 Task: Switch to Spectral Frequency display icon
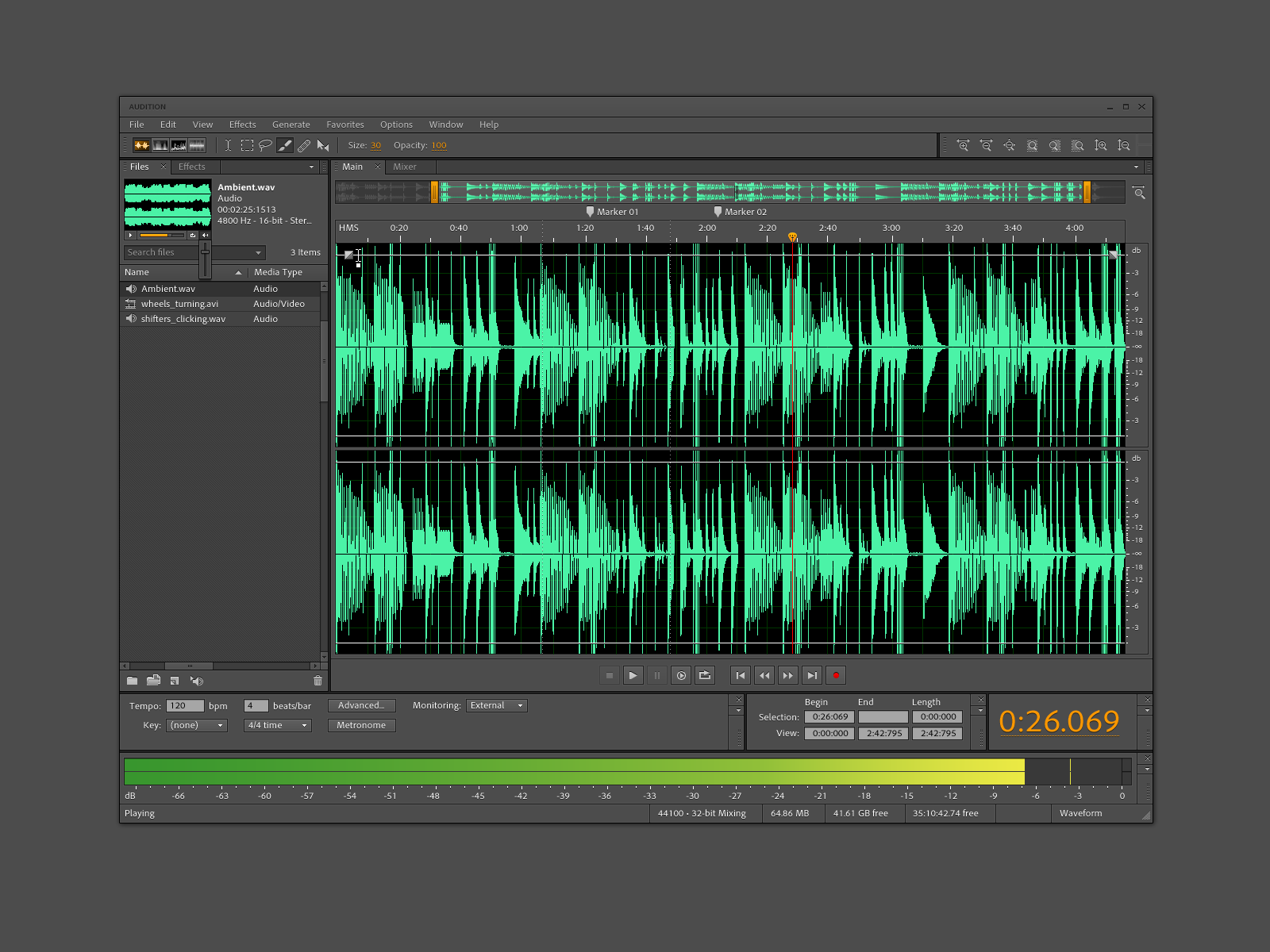pos(160,145)
